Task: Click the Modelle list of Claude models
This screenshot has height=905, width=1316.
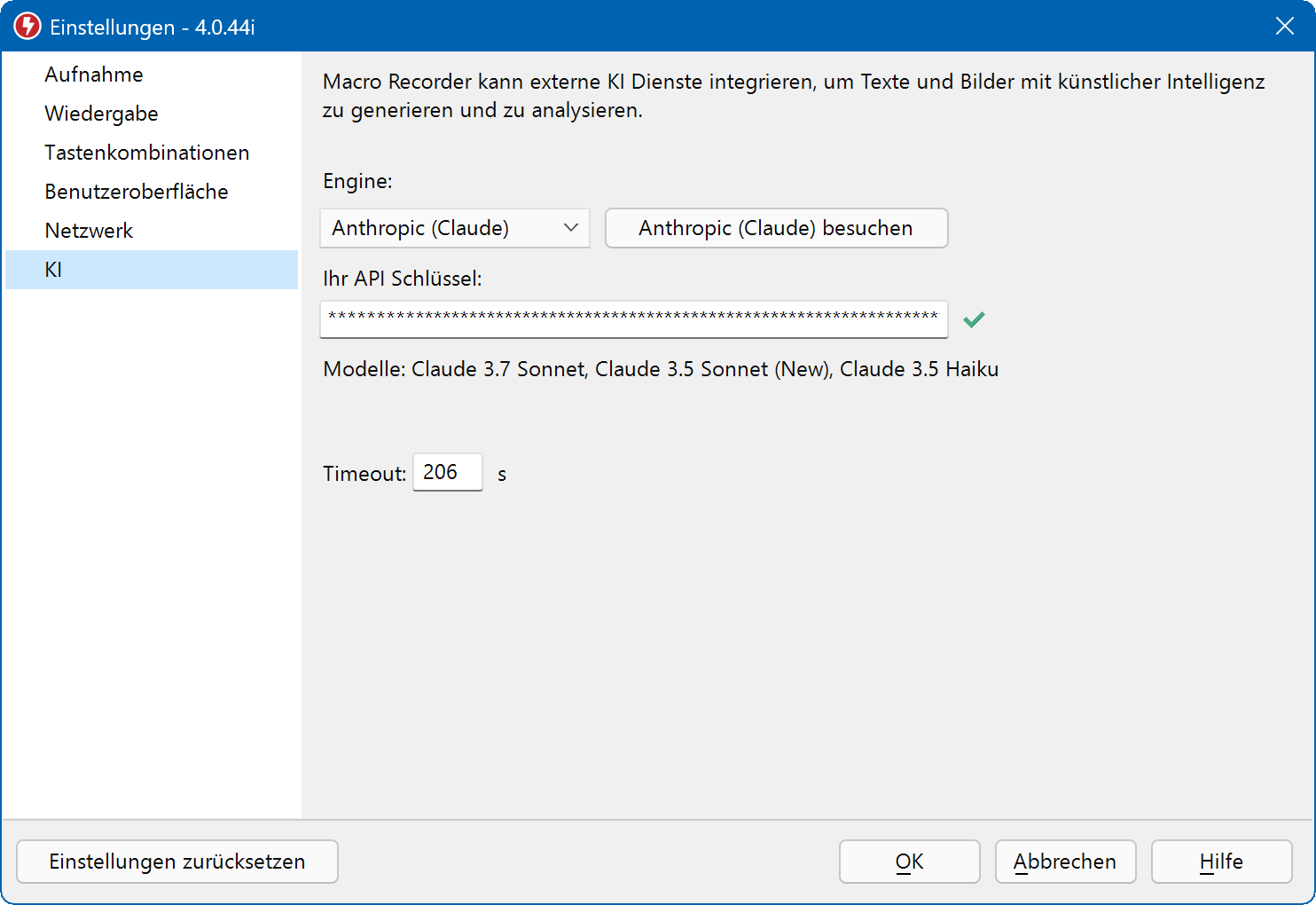Action: pos(661,369)
